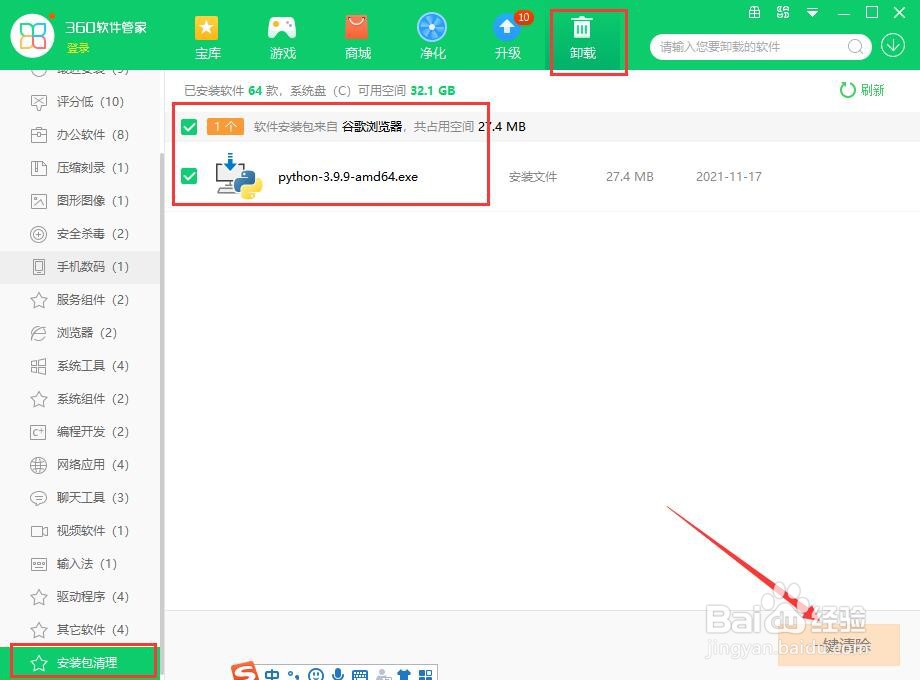The width and height of the screenshot is (920, 680).
Task: Click the 2021-11-17 date value
Action: [729, 177]
